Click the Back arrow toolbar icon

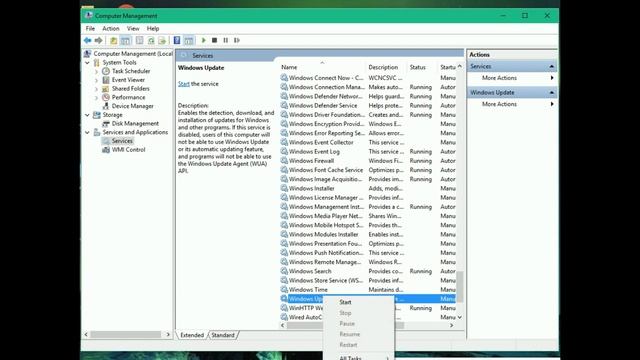(87, 40)
